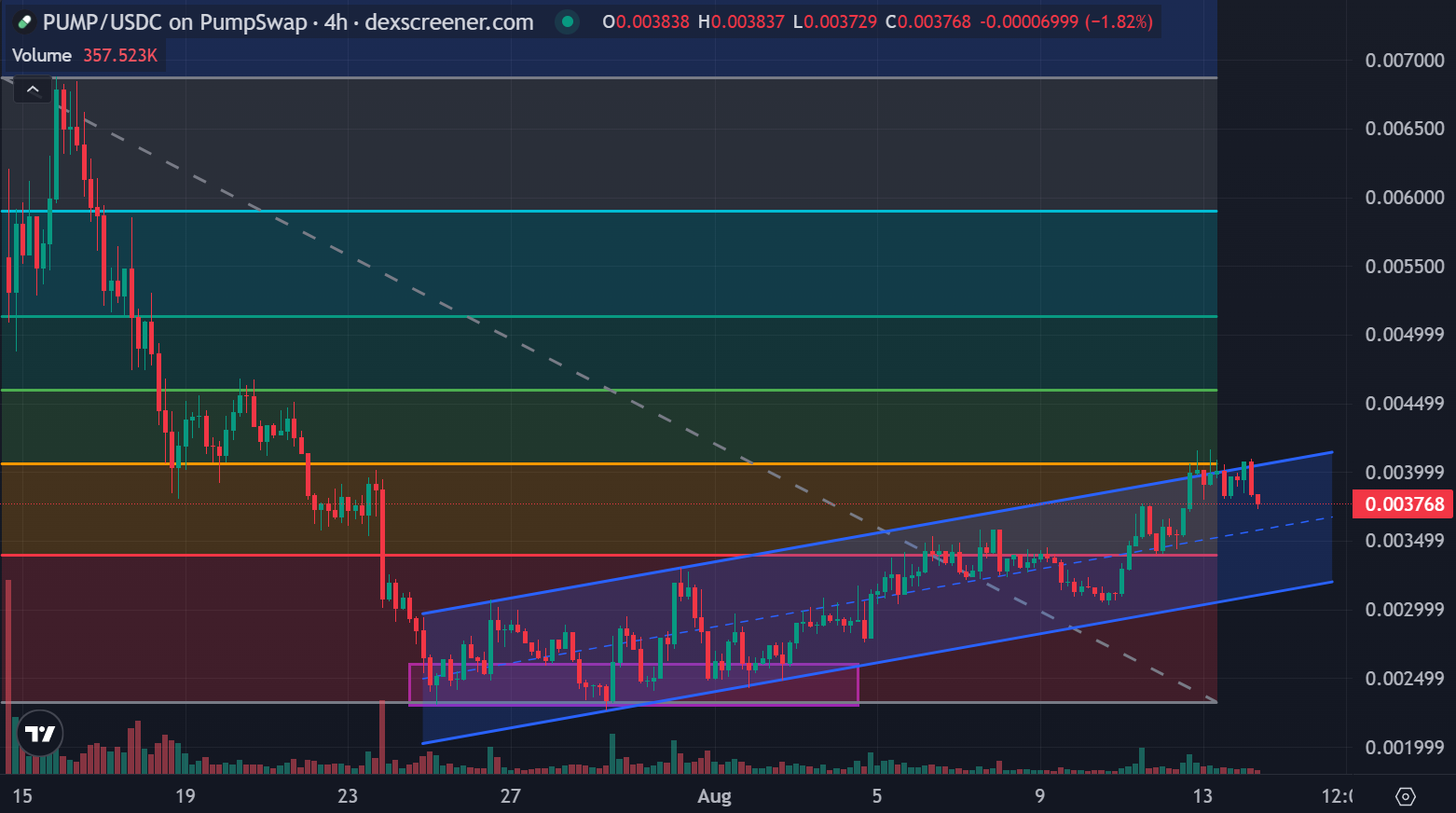
Task: Click the Aug date label on time axis
Action: pyautogui.click(x=715, y=796)
